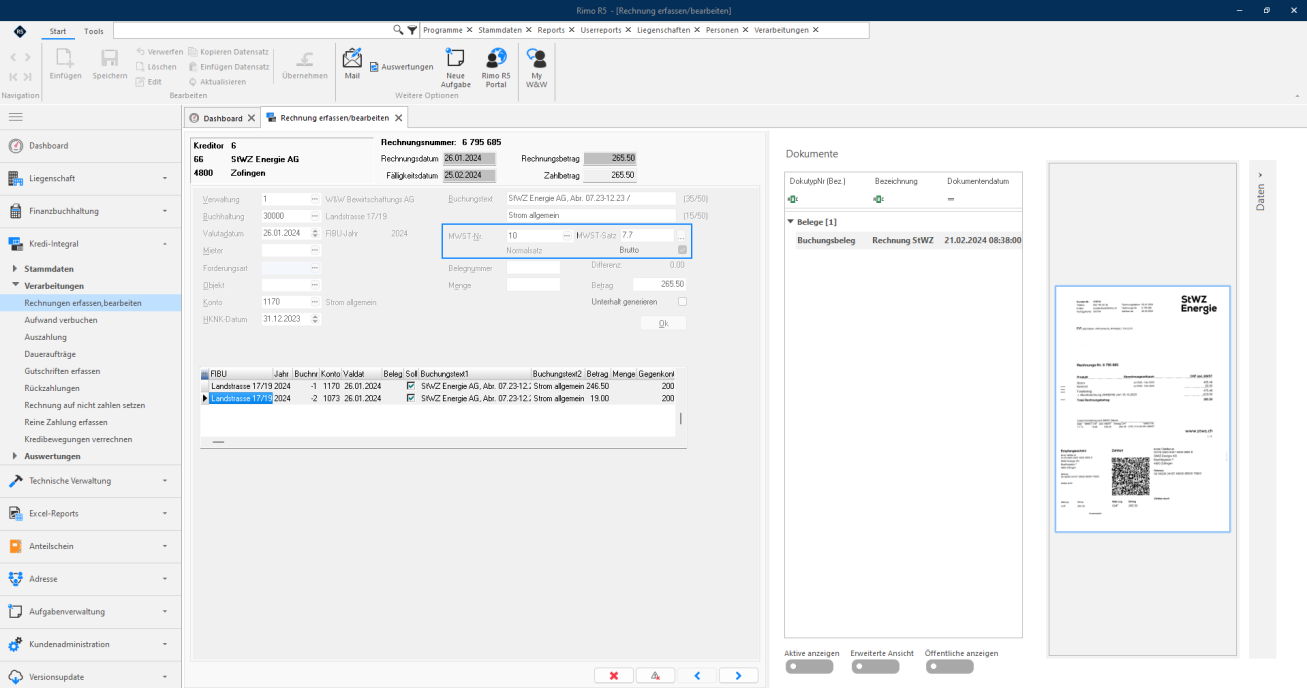Click the Übernehmen ribbon icon
Screen dimensions: 1307x688
coord(305,64)
